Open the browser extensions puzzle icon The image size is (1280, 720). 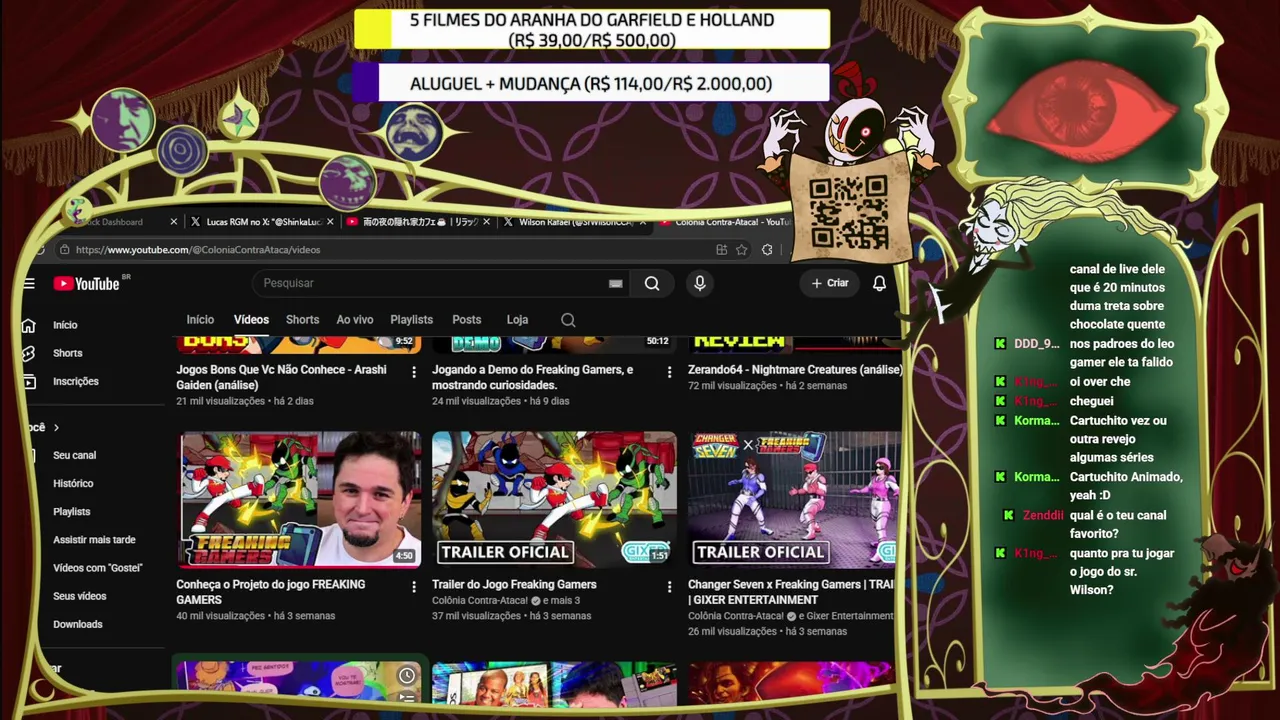[x=767, y=250]
